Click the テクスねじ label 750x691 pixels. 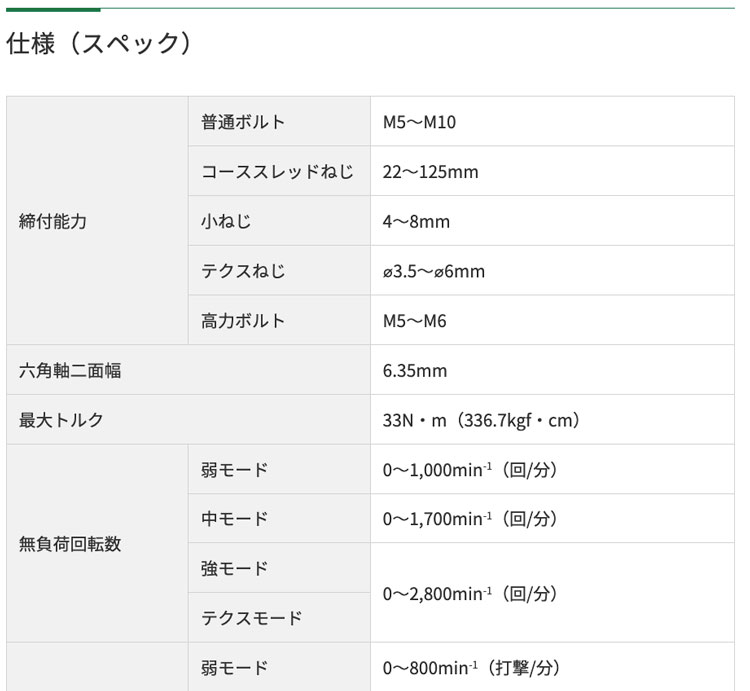243,271
